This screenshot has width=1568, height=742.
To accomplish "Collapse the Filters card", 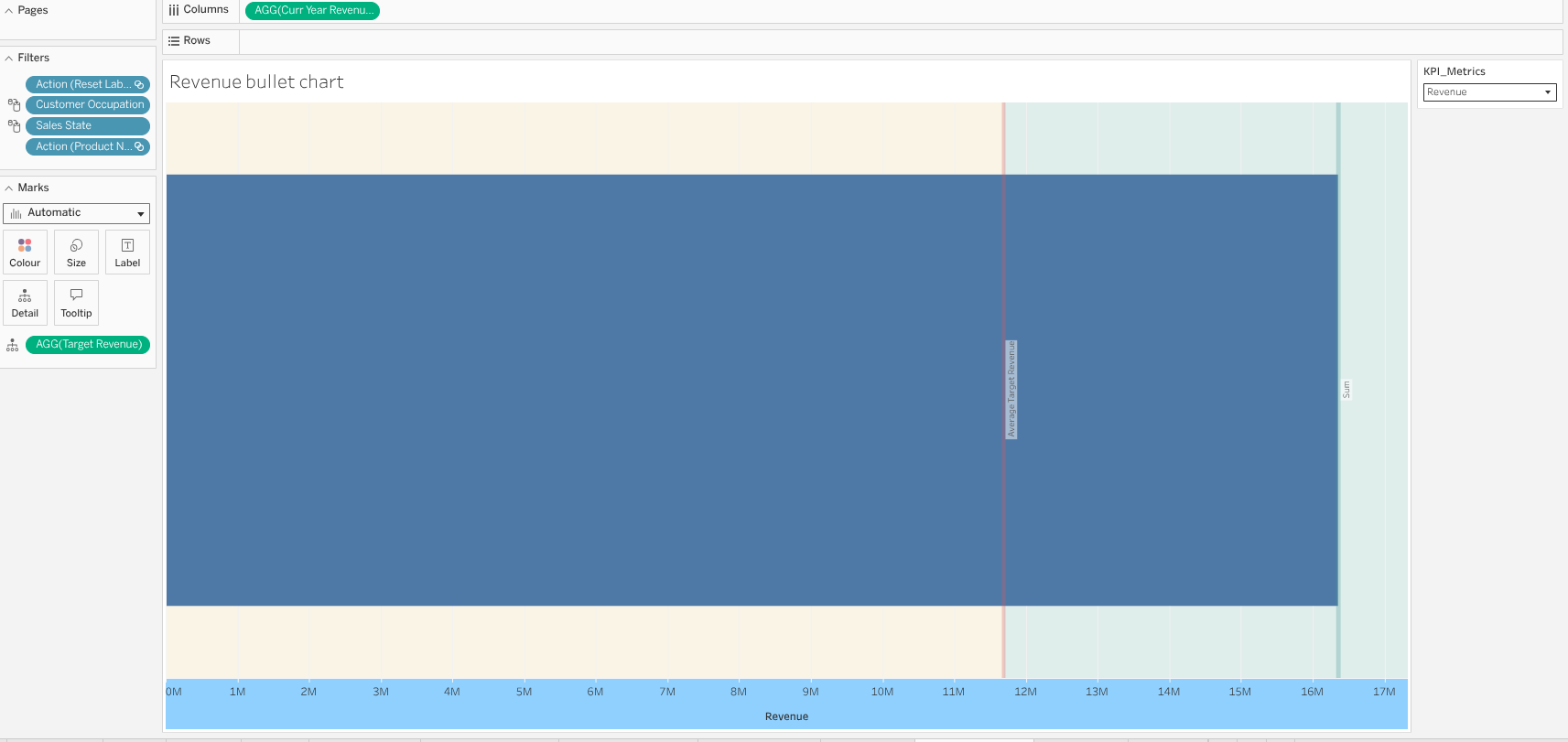I will pyautogui.click(x=9, y=58).
